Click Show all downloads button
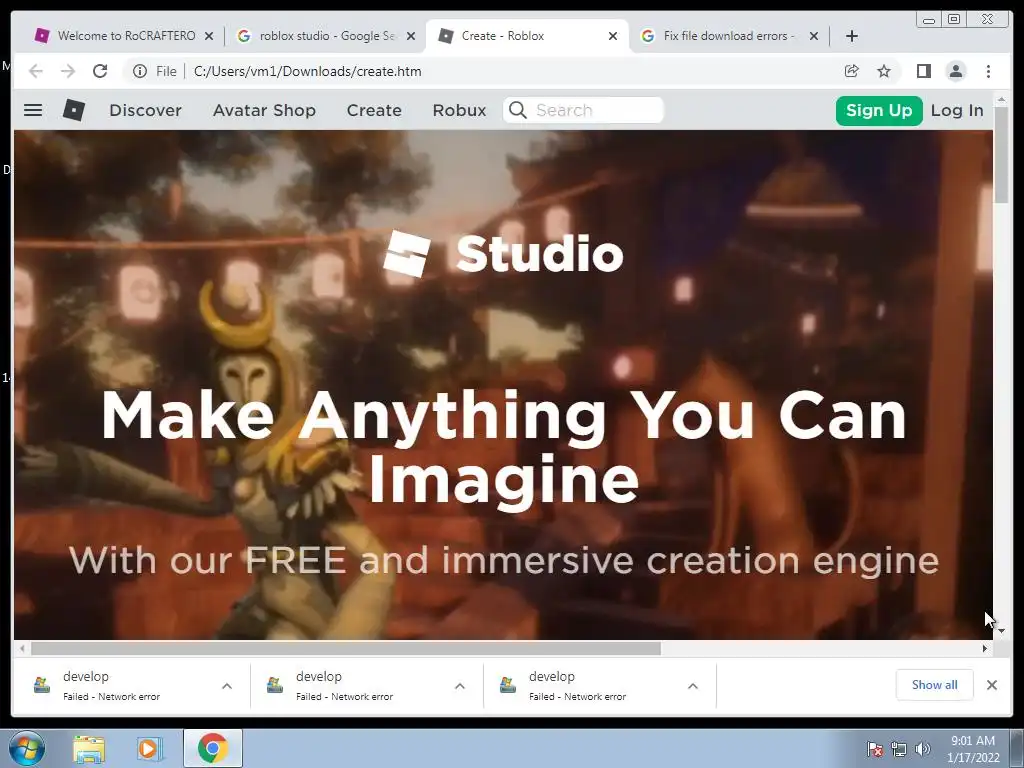Screen dimensions: 1024x768 click(x=935, y=685)
